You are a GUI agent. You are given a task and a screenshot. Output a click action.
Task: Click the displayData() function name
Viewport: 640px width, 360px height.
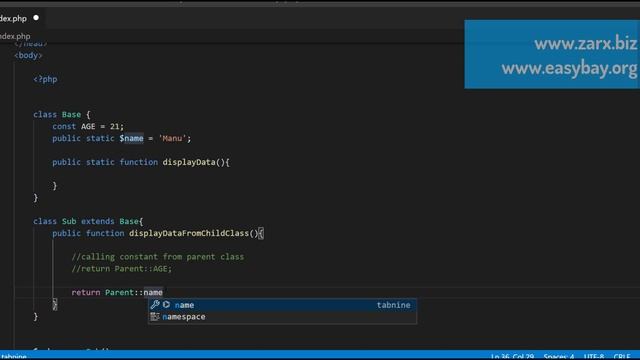[x=189, y=162]
